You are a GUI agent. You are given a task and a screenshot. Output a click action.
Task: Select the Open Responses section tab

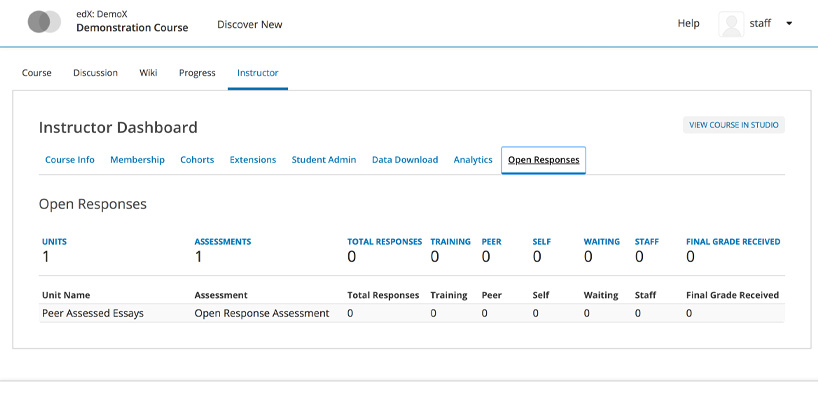pyautogui.click(x=544, y=160)
